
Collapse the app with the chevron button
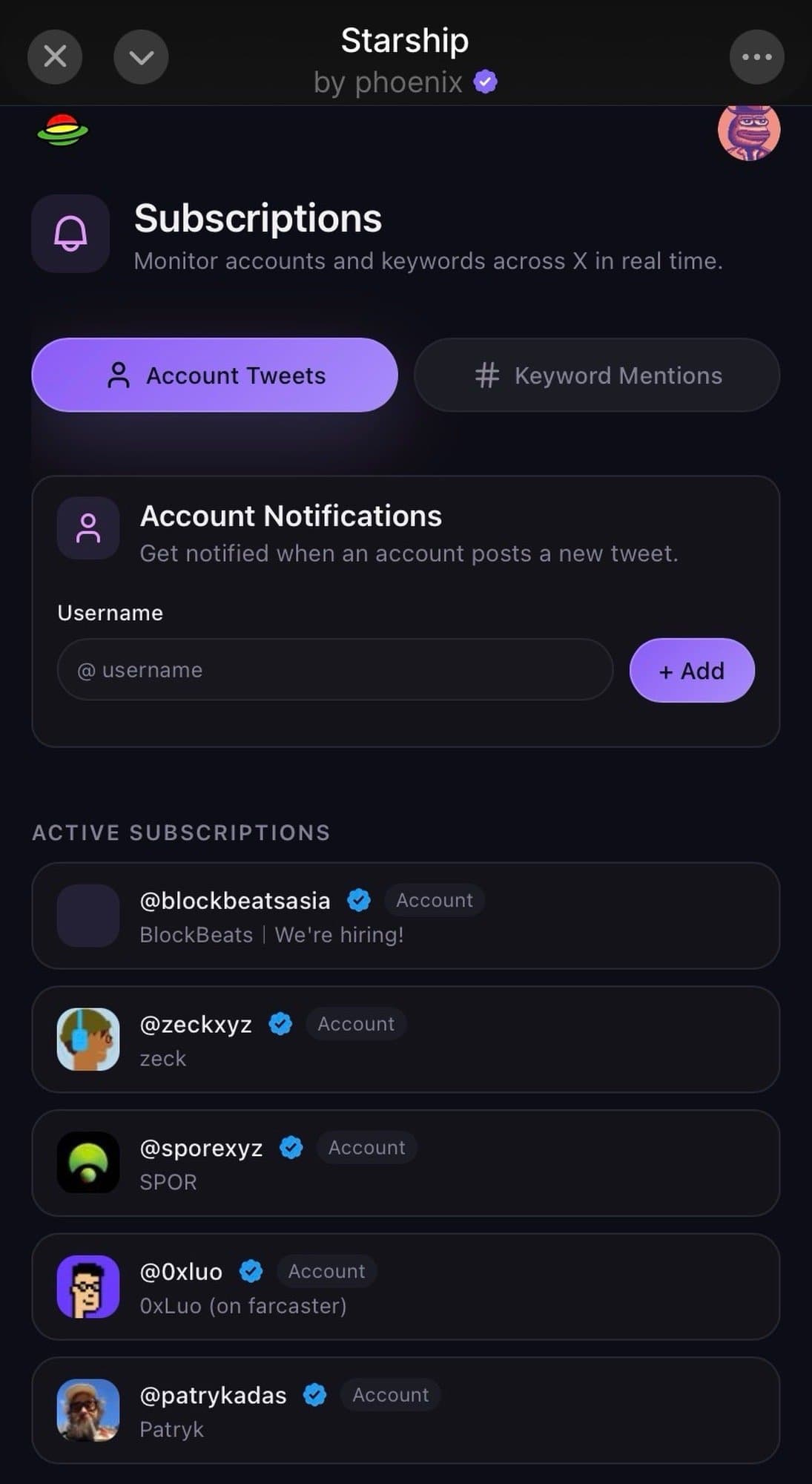[x=141, y=56]
